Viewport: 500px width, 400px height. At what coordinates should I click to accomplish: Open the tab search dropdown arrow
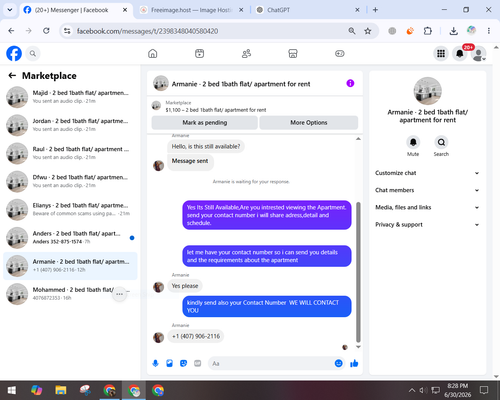click(x=10, y=10)
